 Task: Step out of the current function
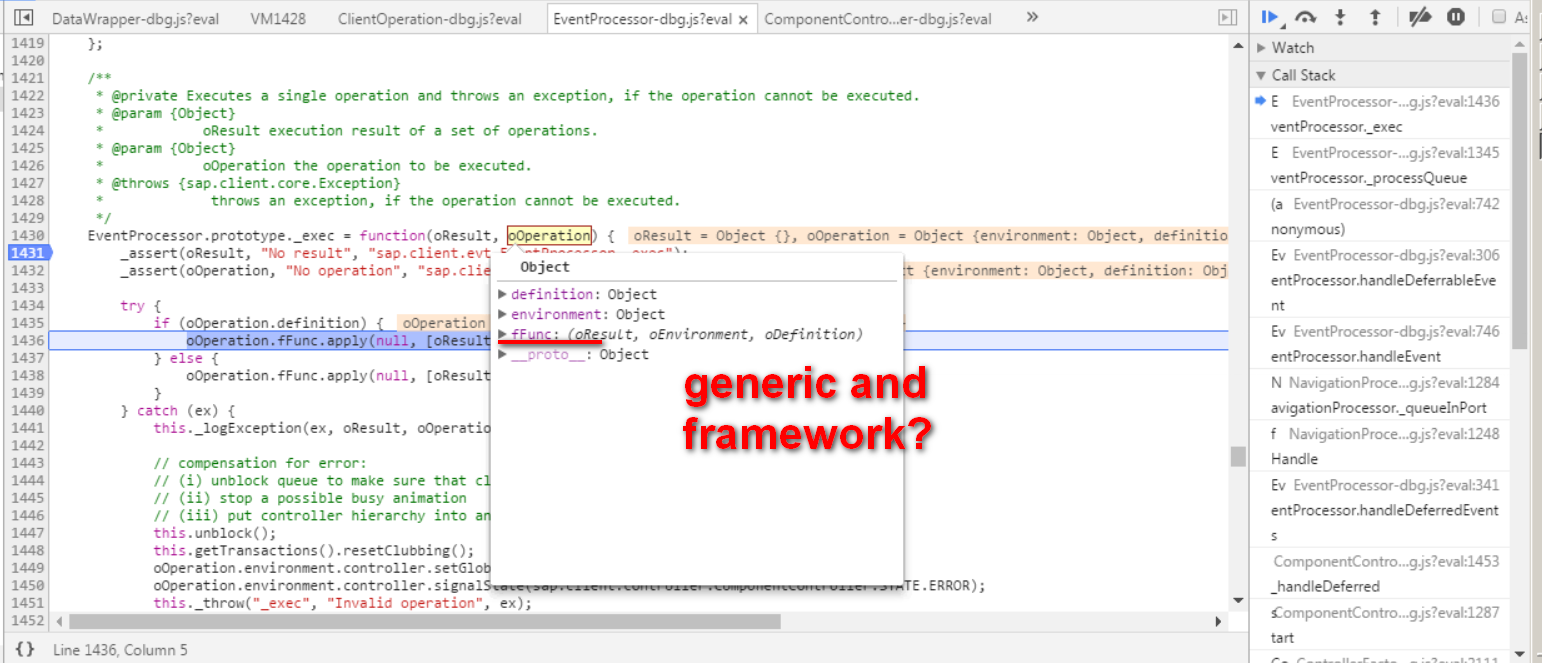point(1374,17)
